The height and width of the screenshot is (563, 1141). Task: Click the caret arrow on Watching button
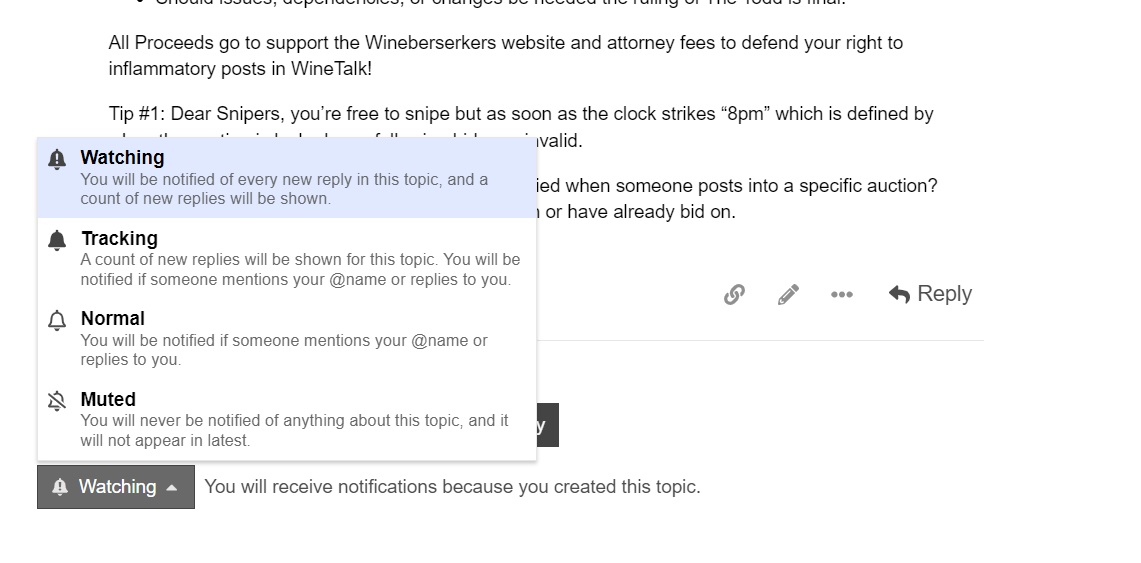point(172,488)
